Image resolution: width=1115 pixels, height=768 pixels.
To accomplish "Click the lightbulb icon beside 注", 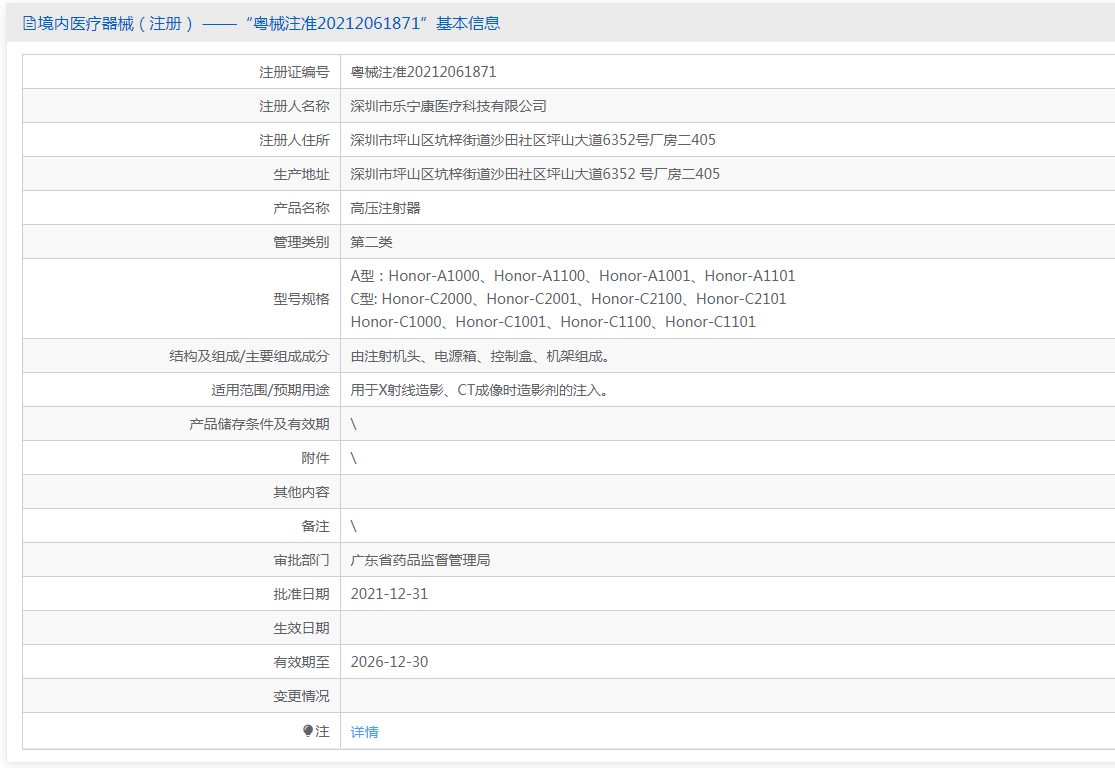I will click(x=308, y=730).
